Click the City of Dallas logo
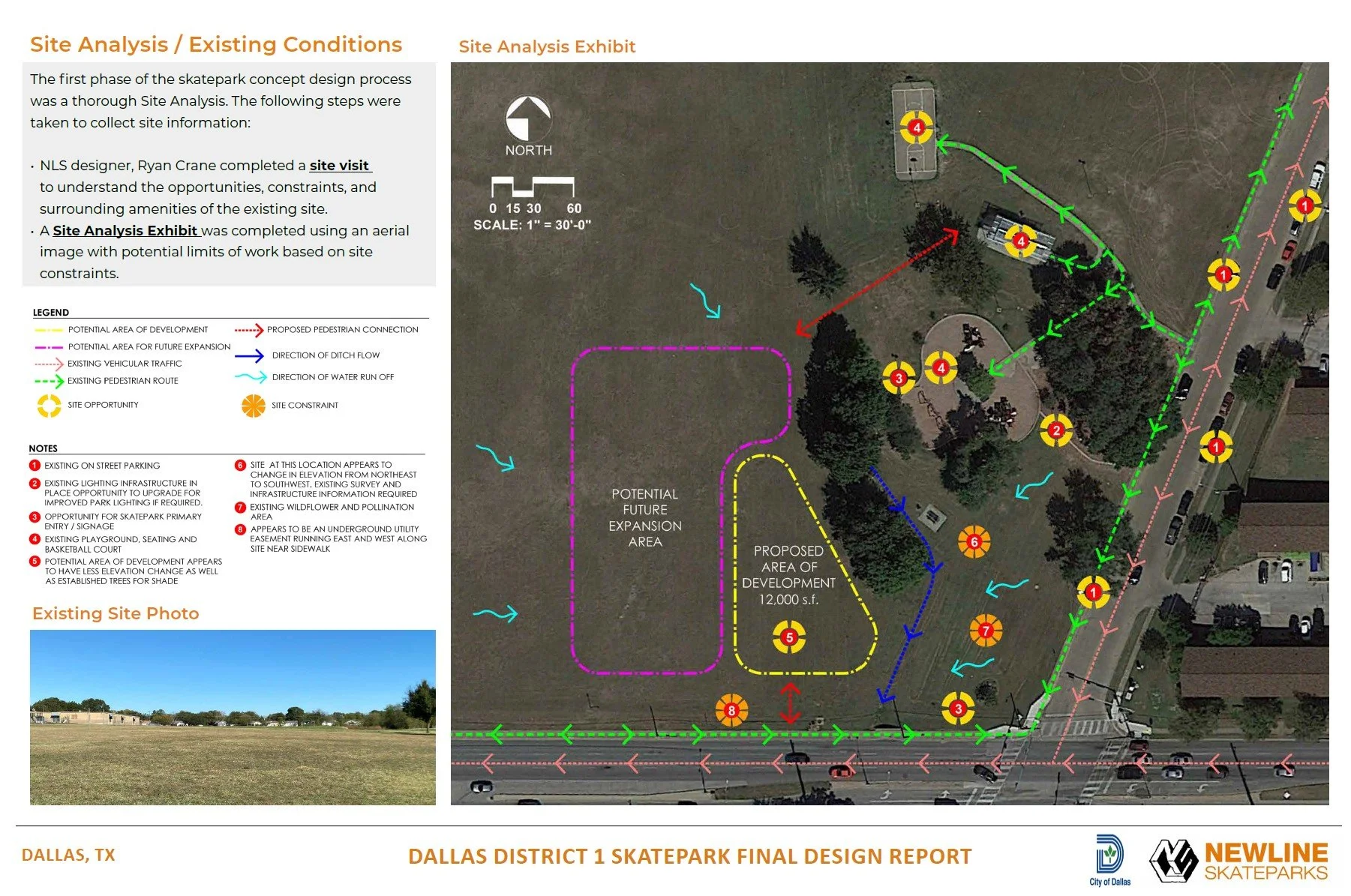The image size is (1351, 896). click(x=1109, y=860)
